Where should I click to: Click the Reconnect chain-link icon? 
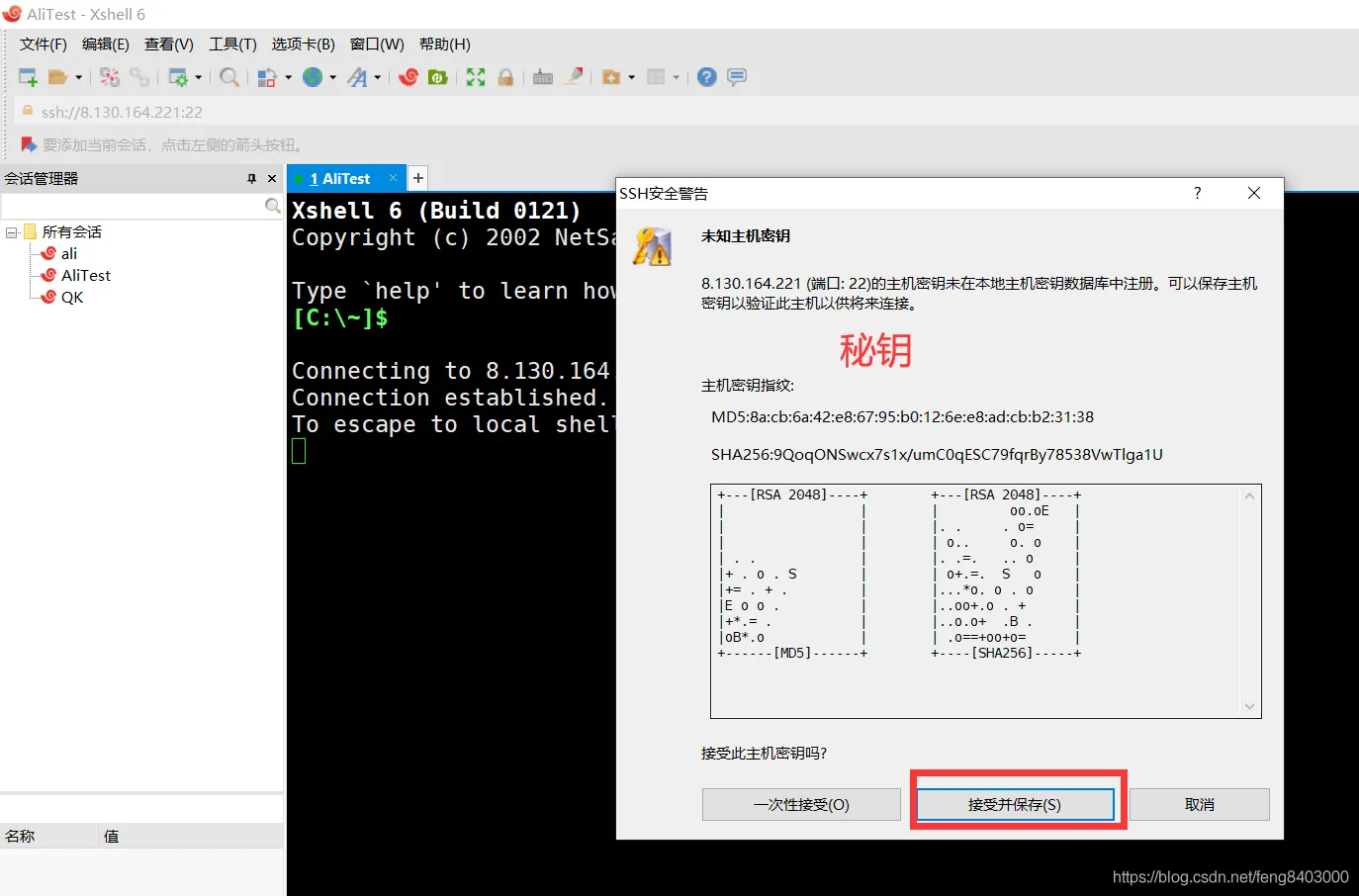click(139, 77)
